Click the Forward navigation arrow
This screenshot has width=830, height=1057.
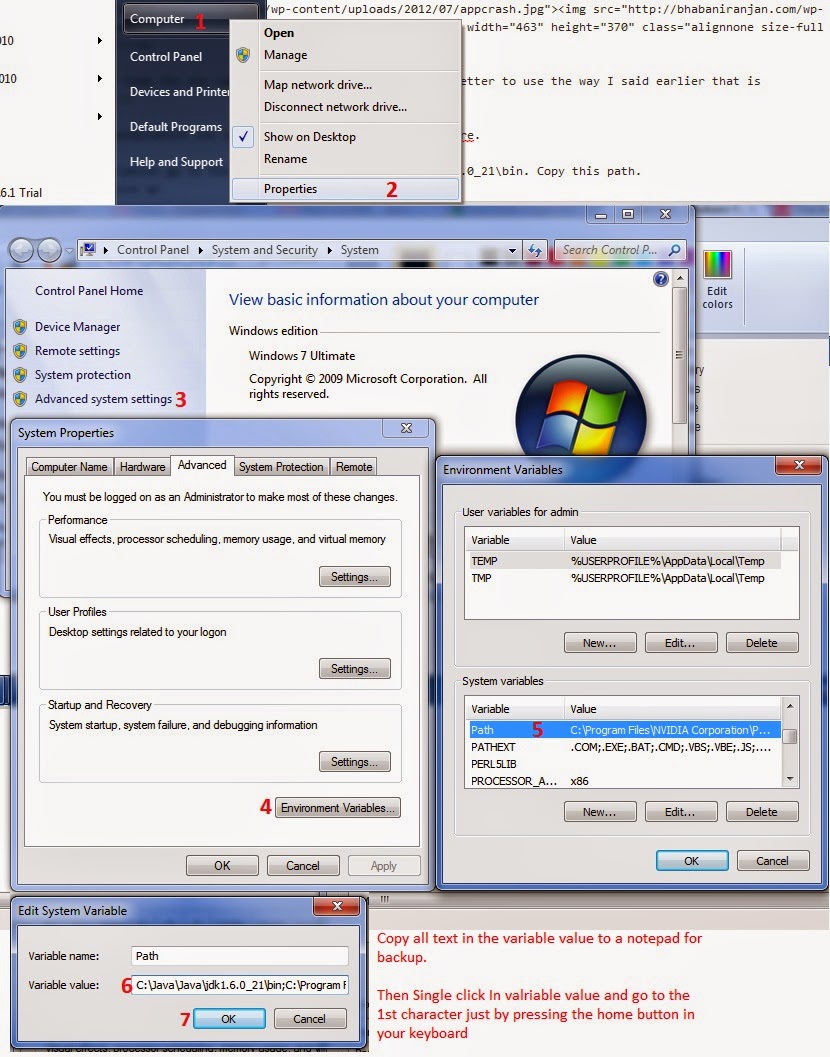tap(49, 250)
